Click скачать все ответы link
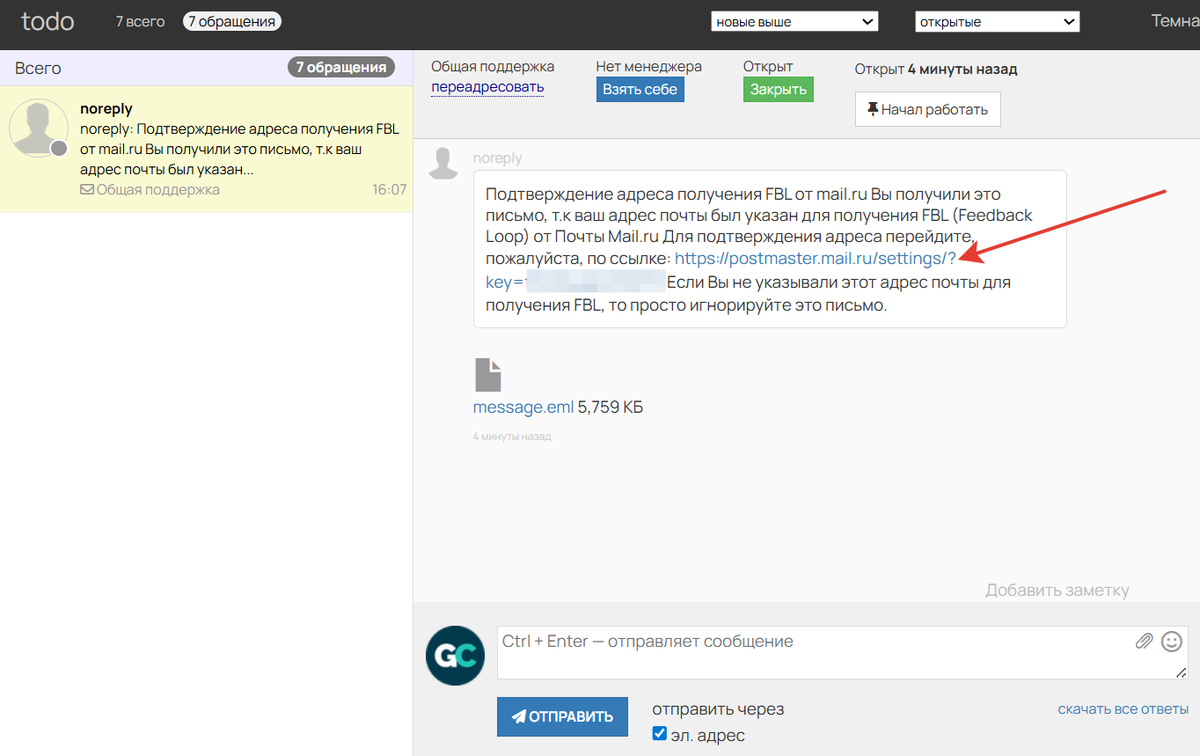Viewport: 1200px width, 756px height. [1122, 709]
